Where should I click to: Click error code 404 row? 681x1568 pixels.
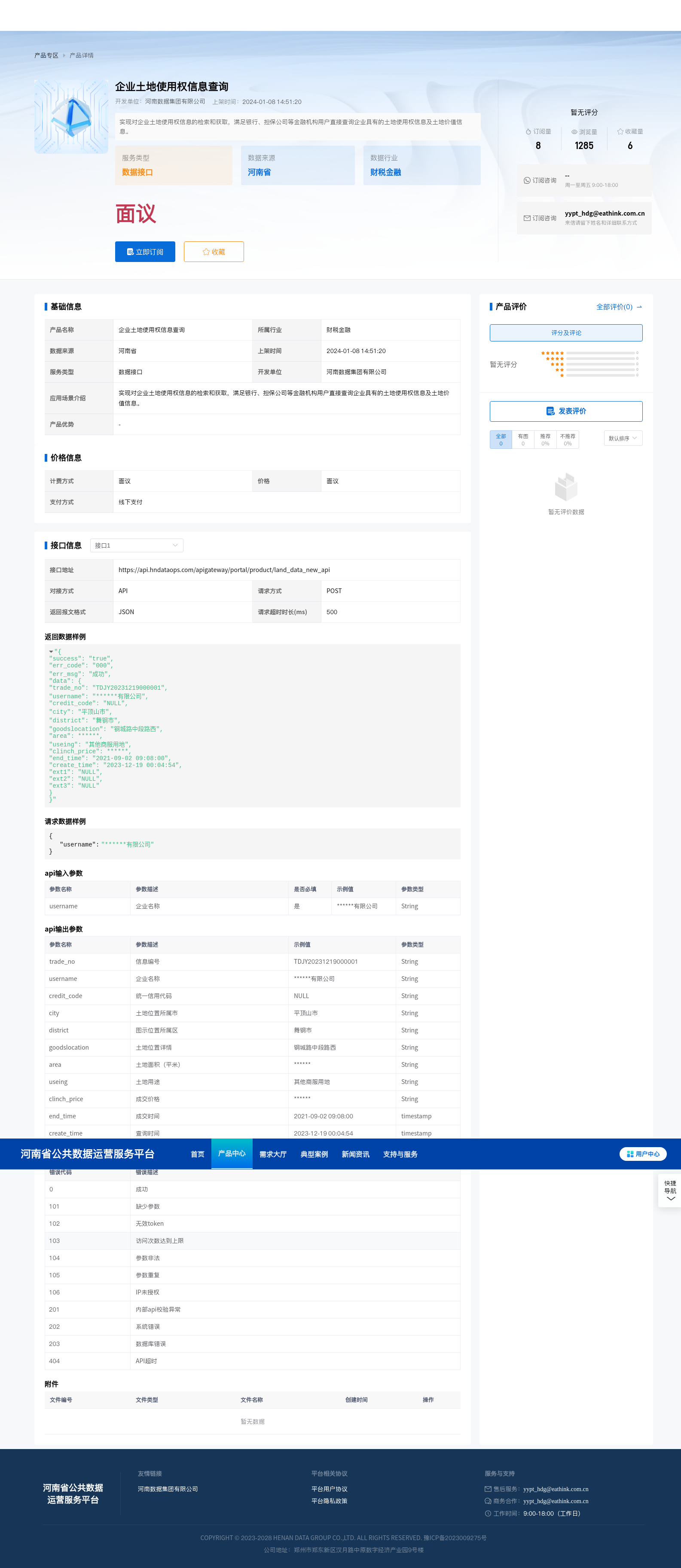252,1361
